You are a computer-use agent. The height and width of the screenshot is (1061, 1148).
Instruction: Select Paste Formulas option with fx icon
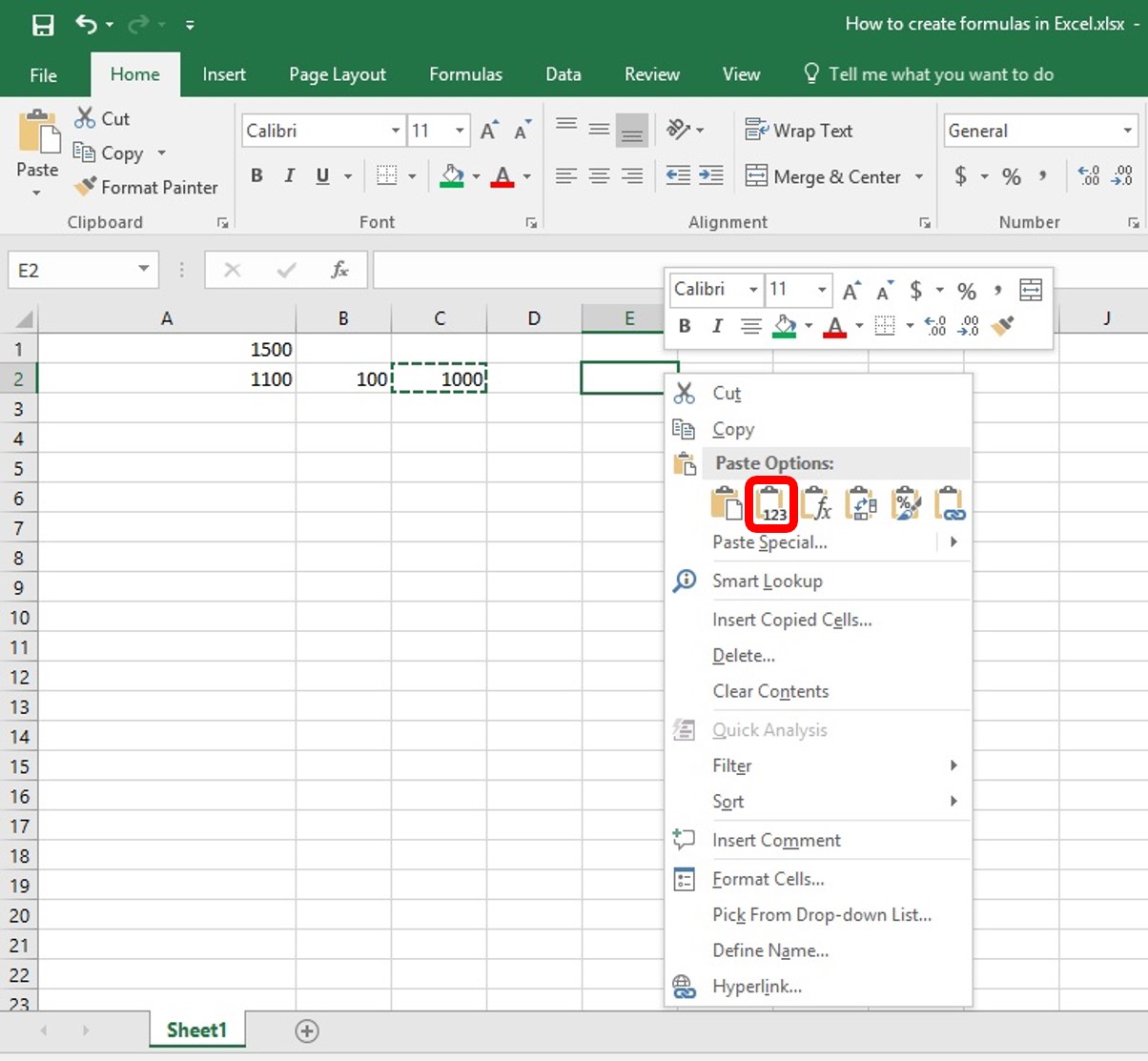tap(817, 503)
